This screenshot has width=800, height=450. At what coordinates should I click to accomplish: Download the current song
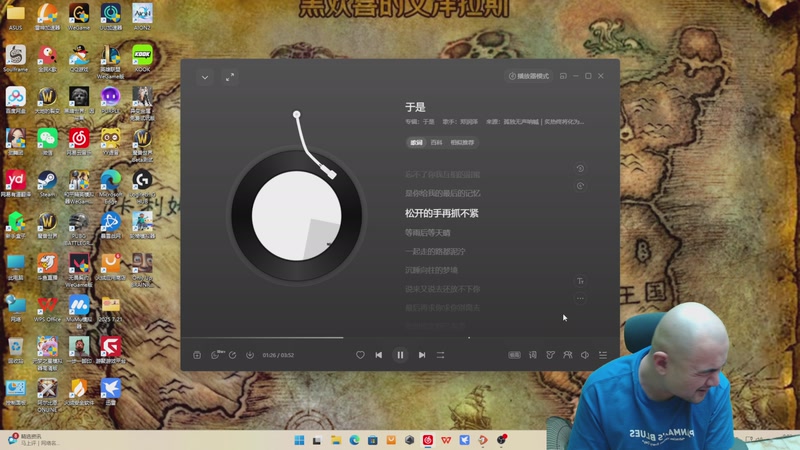pos(250,355)
